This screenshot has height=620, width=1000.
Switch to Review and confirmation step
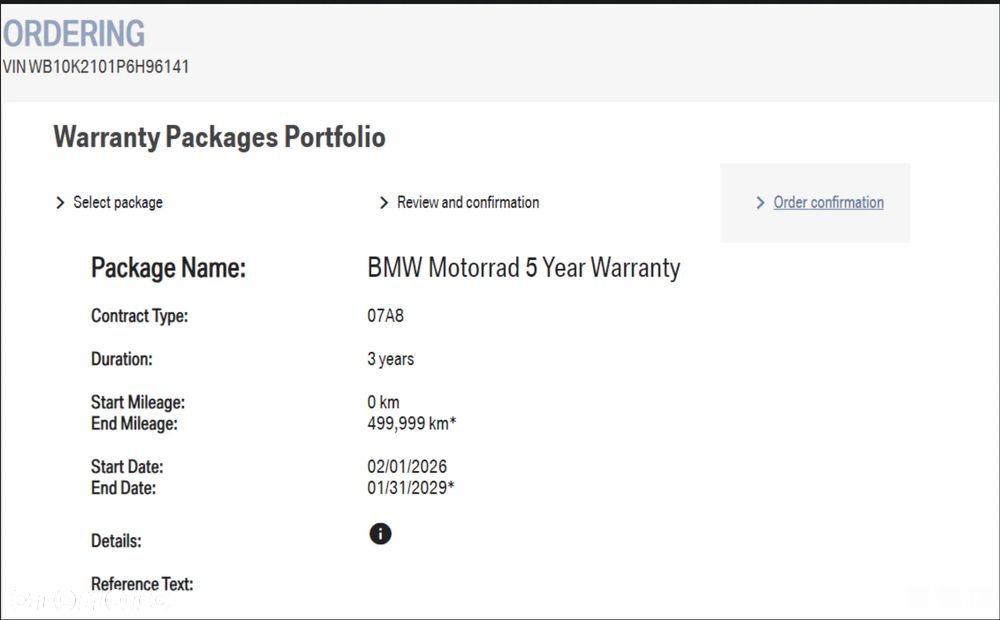(468, 203)
